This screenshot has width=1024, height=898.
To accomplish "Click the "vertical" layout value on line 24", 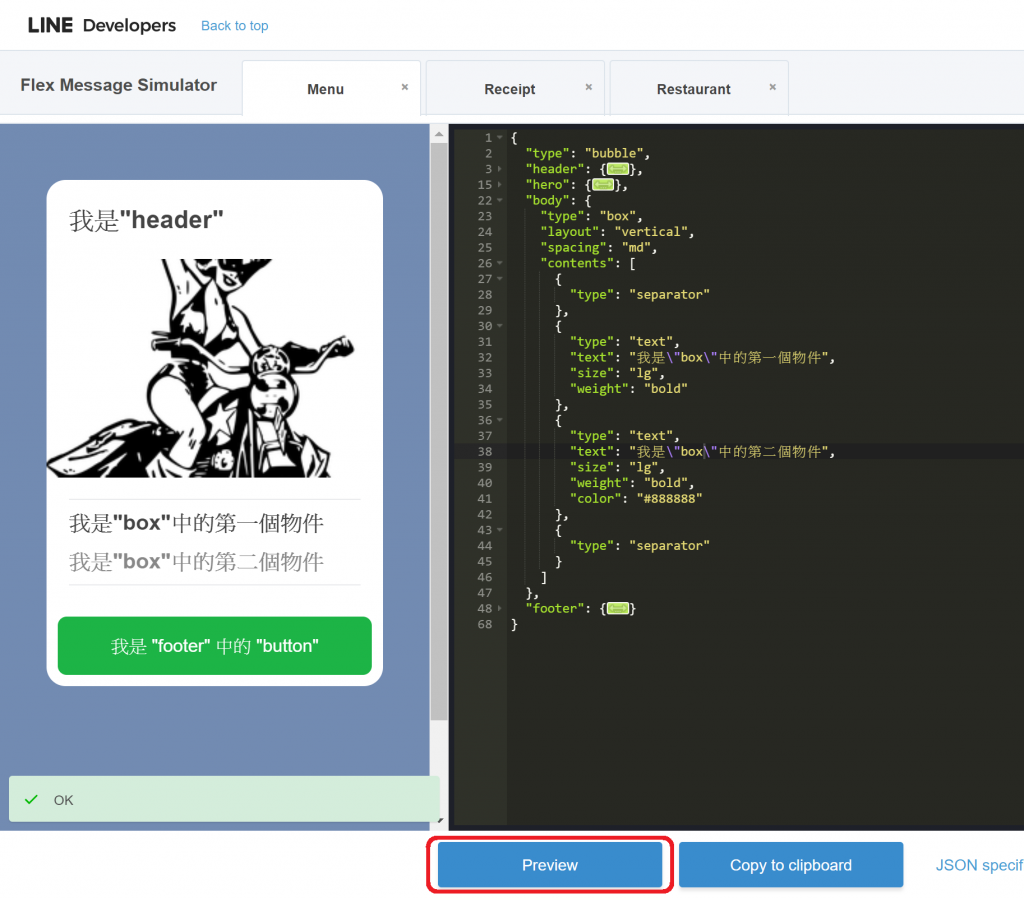I will click(x=651, y=232).
